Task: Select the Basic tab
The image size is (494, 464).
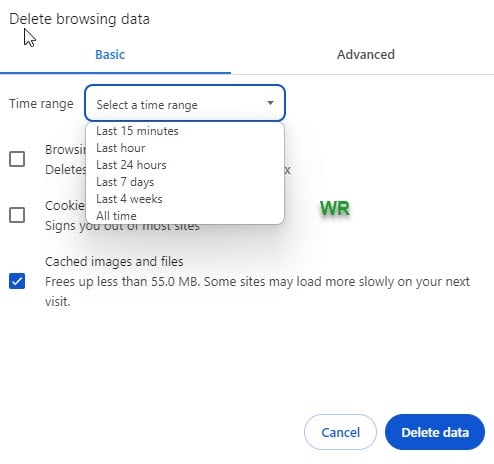Action: point(110,55)
